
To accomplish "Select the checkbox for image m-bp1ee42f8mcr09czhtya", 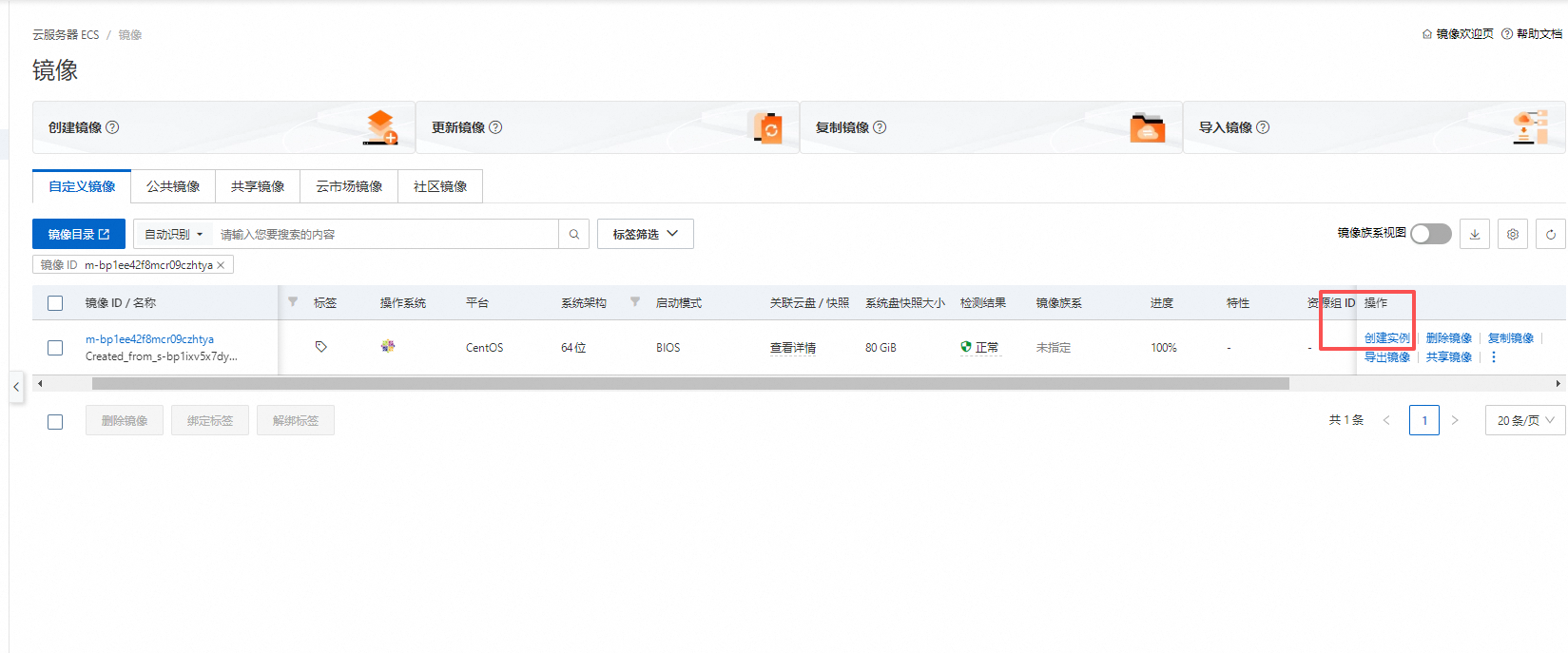I will coord(55,348).
